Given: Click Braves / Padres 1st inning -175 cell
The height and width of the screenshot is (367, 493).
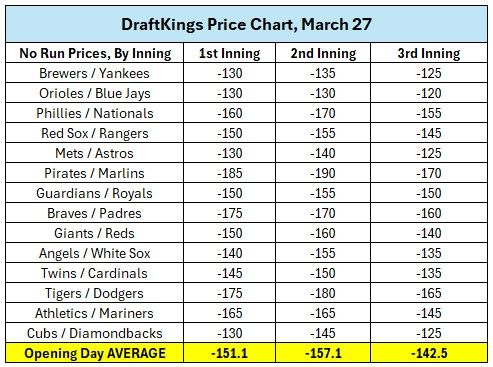Looking at the screenshot, I should (x=229, y=213).
